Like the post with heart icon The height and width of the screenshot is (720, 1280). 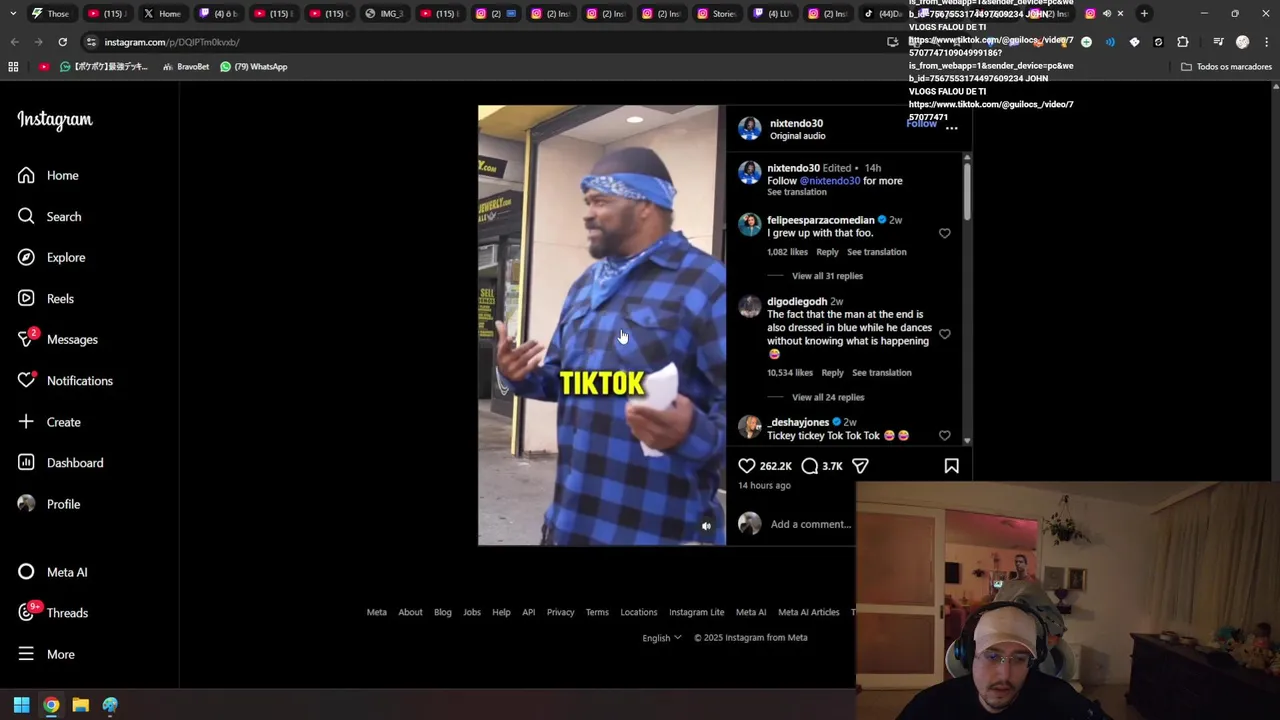747,466
